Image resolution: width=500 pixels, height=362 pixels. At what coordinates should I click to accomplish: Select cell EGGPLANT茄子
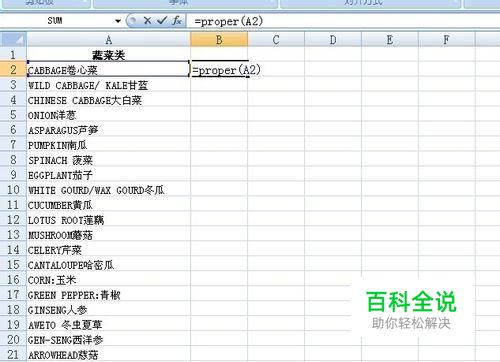[109, 175]
